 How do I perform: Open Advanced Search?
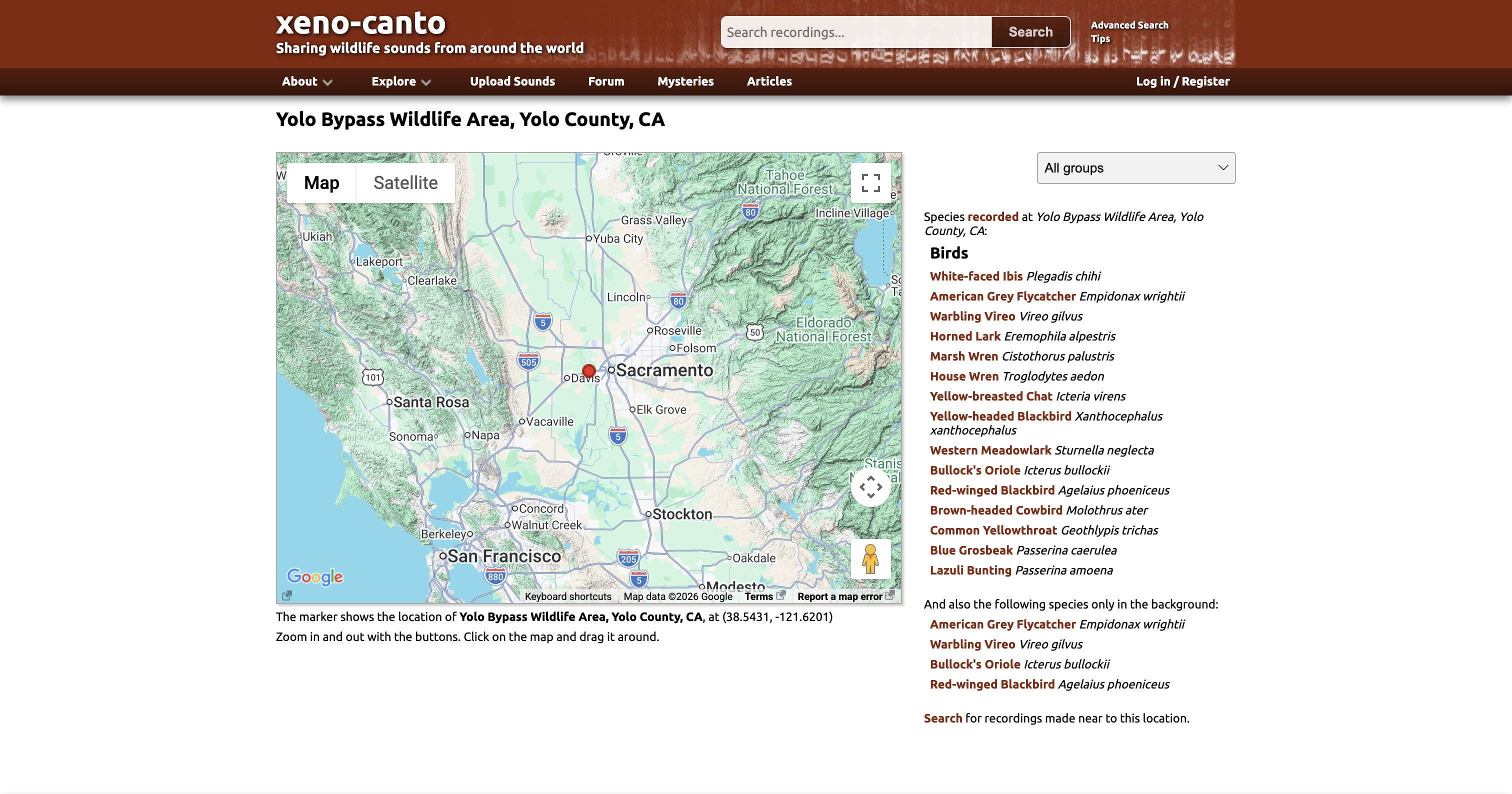click(x=1129, y=25)
